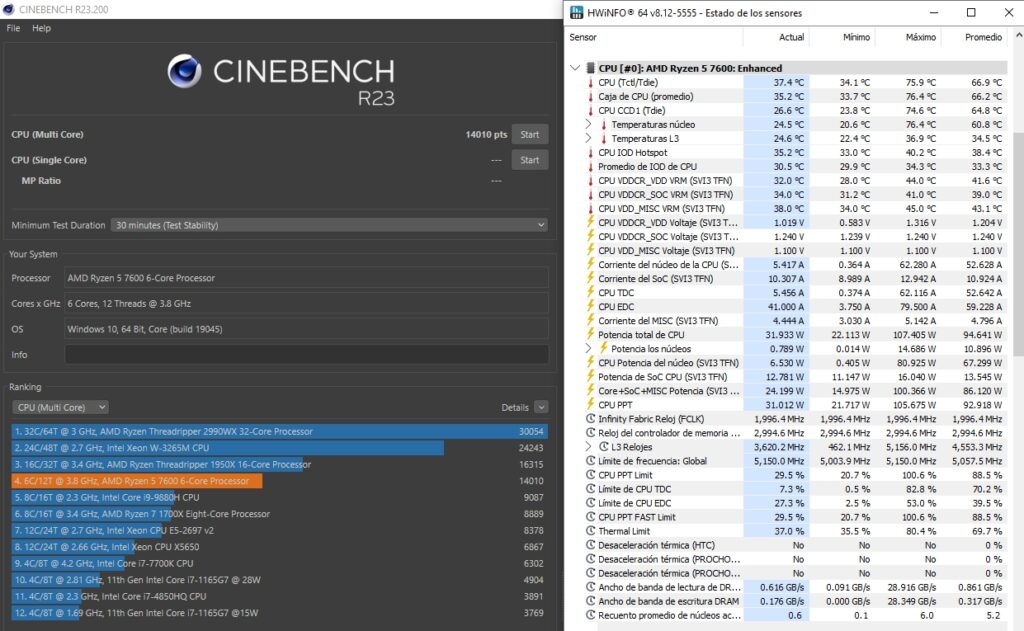The width and height of the screenshot is (1024, 631).
Task: Click the thermometer icon beside CPU IOD Hotspot
Action: tap(590, 152)
